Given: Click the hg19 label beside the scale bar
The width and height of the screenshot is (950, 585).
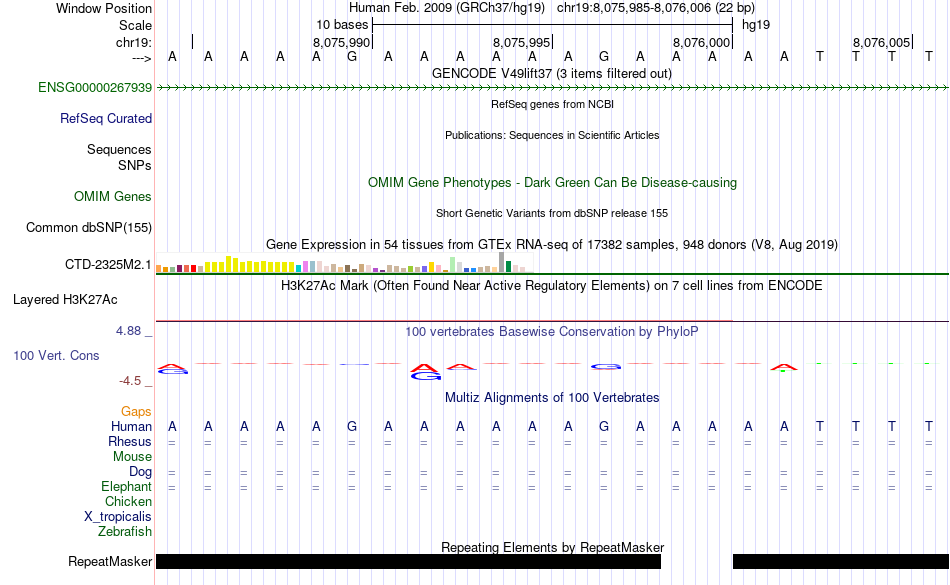Looking at the screenshot, I should pos(756,25).
